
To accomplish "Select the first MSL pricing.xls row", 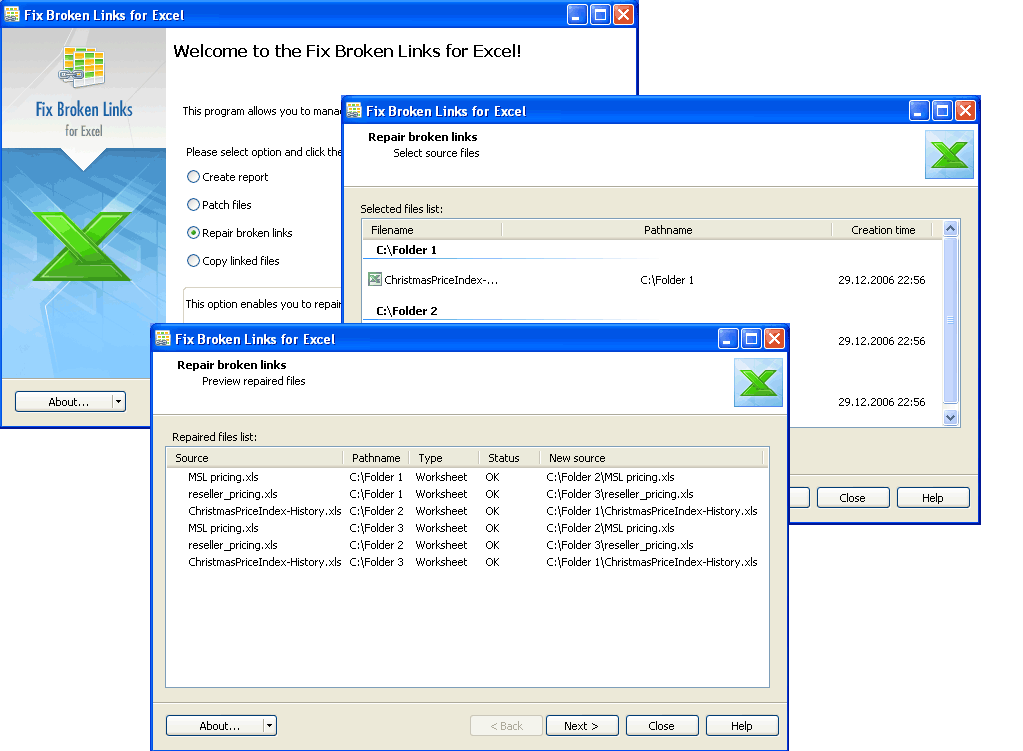I will click(223, 477).
